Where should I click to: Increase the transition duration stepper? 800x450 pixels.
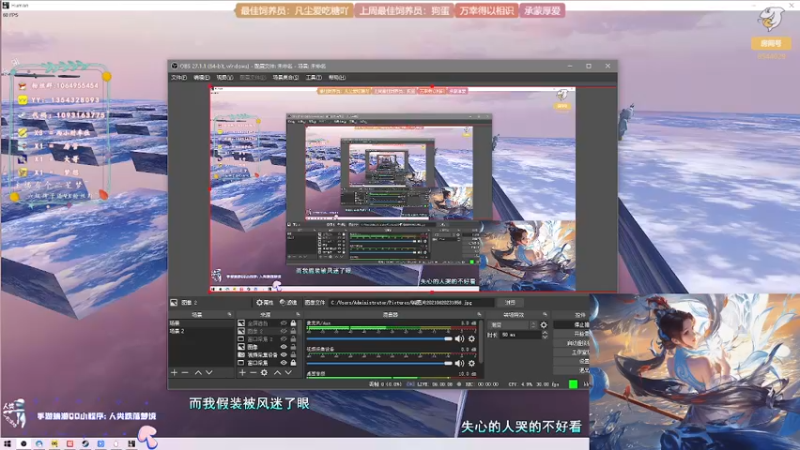coord(544,333)
